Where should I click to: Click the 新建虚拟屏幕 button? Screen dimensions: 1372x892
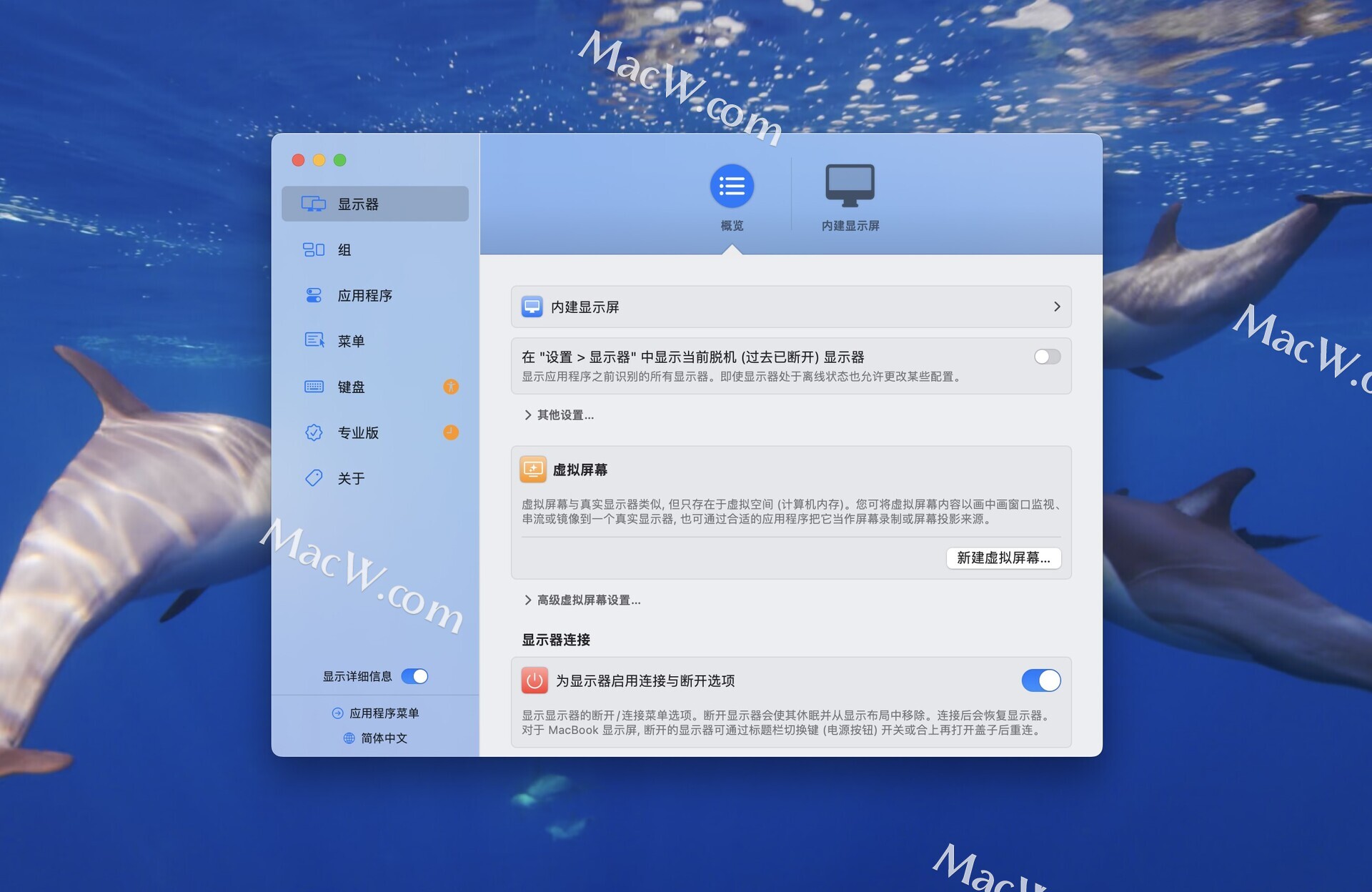(x=1003, y=558)
